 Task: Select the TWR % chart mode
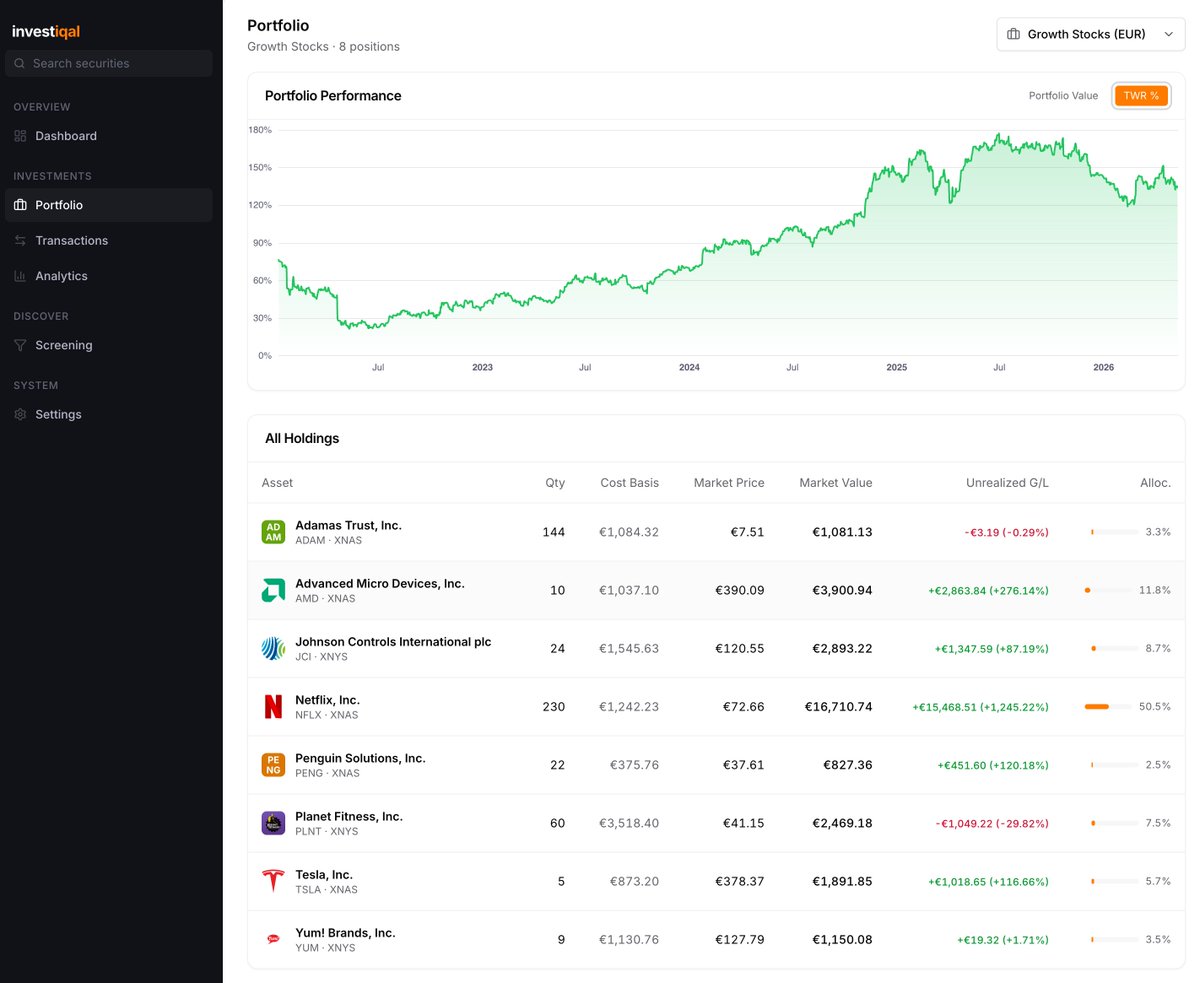[1141, 96]
